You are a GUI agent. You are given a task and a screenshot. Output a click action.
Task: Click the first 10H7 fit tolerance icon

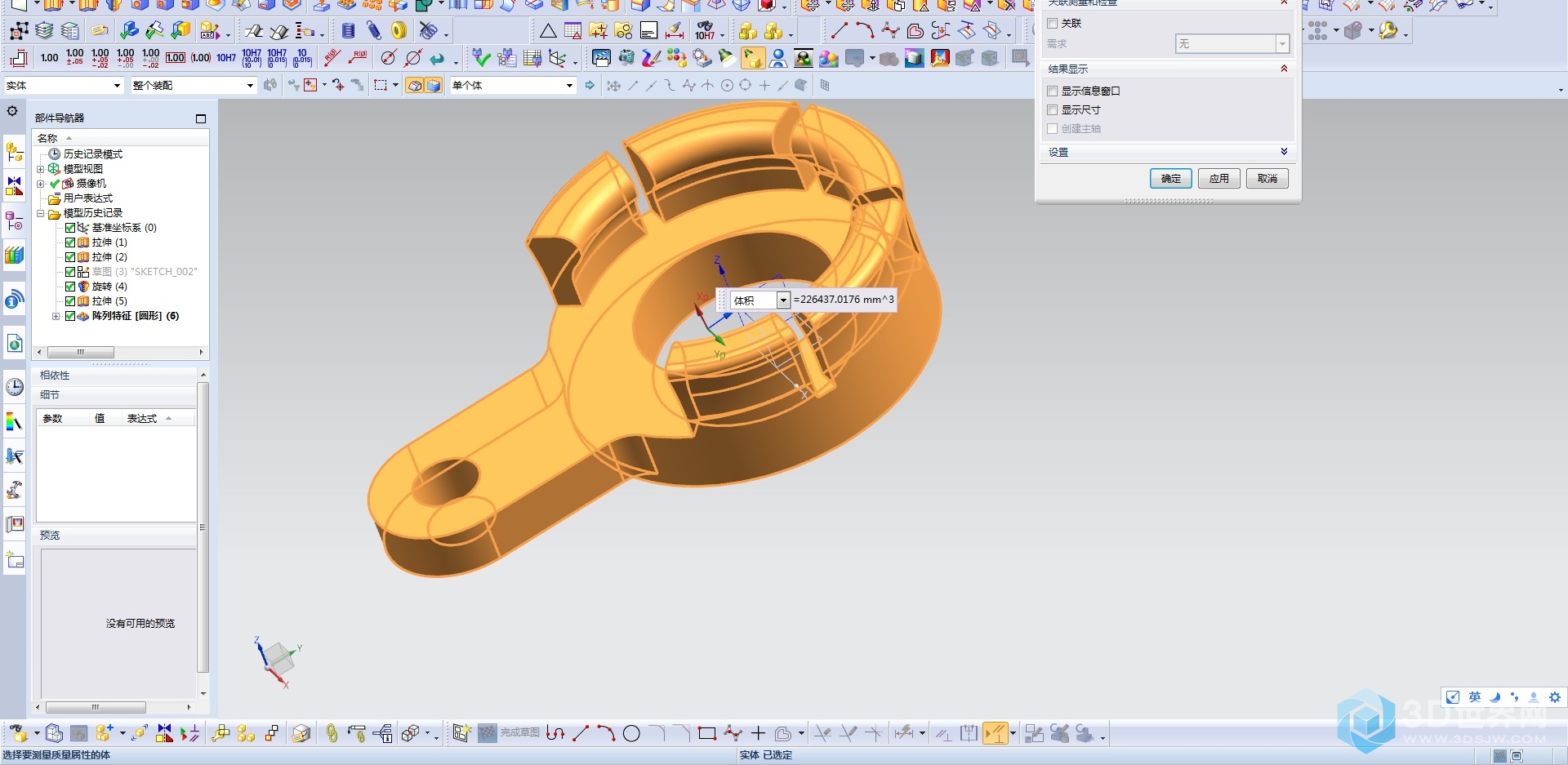(x=226, y=58)
